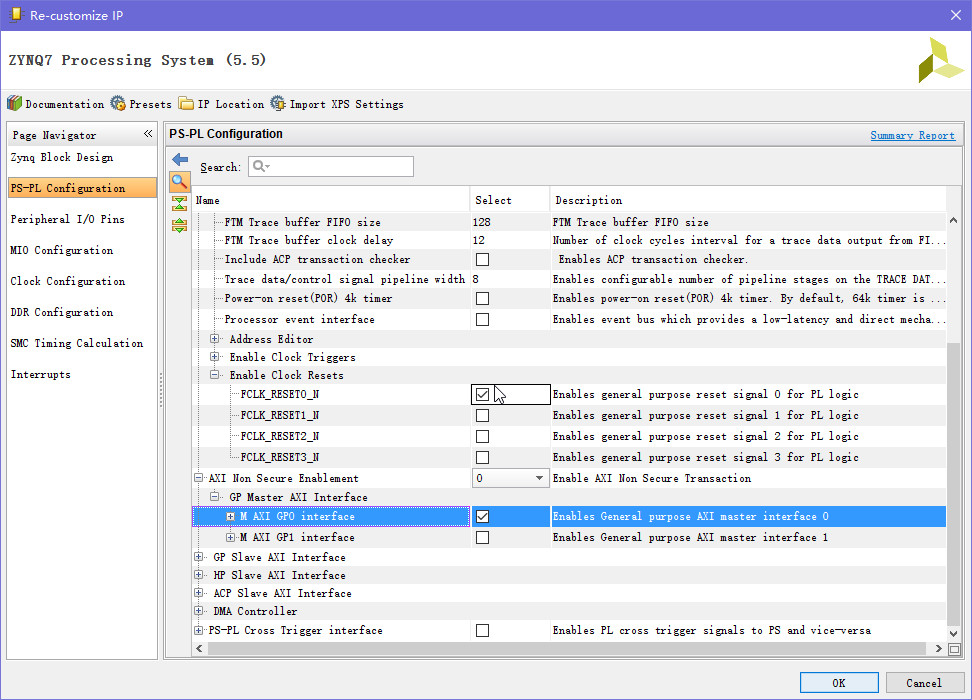The height and width of the screenshot is (700, 972).
Task: Collapse the Enable Clock Resets node
Action: (x=214, y=374)
